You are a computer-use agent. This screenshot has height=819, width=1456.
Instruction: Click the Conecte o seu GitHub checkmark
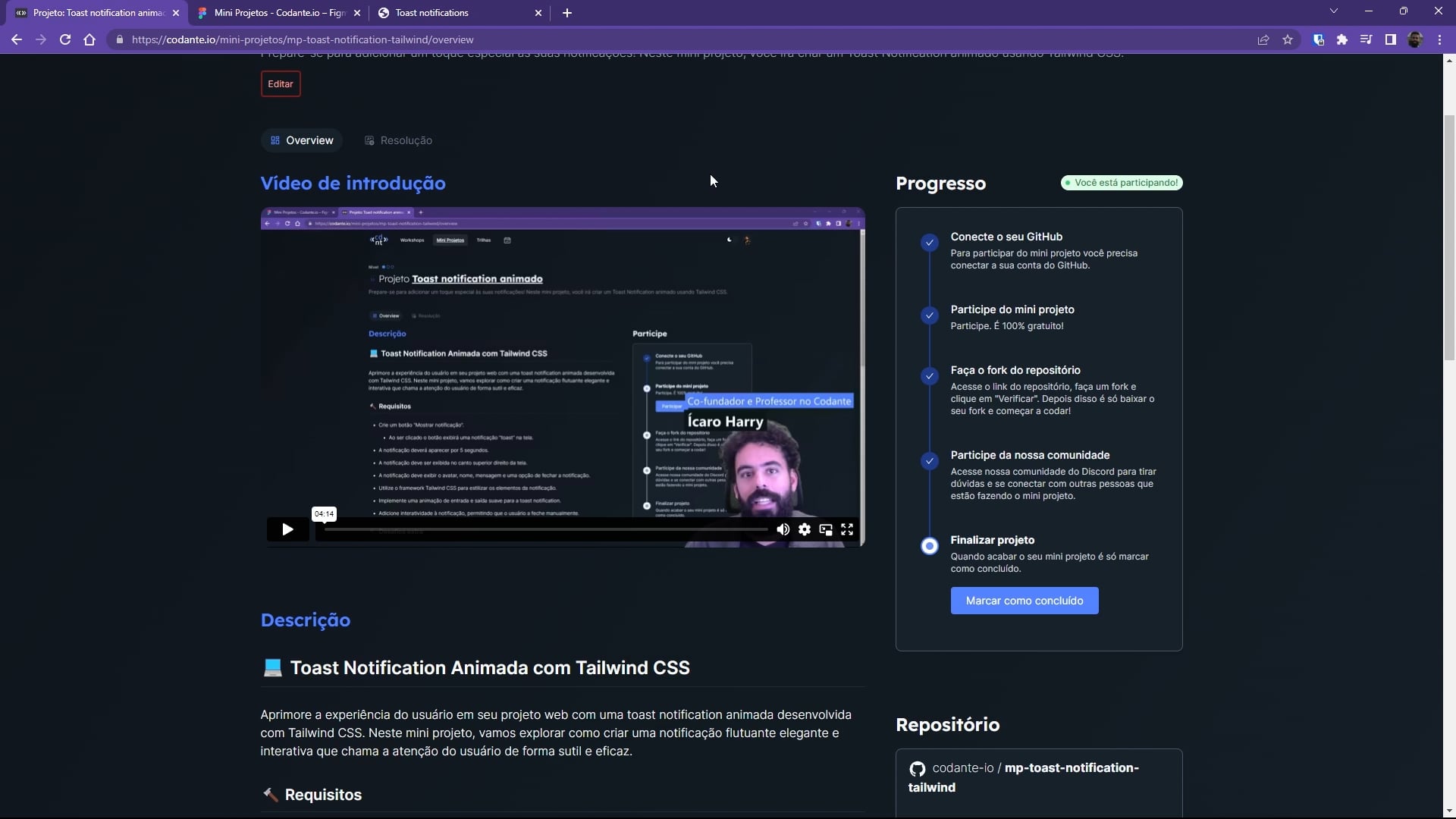(x=929, y=243)
